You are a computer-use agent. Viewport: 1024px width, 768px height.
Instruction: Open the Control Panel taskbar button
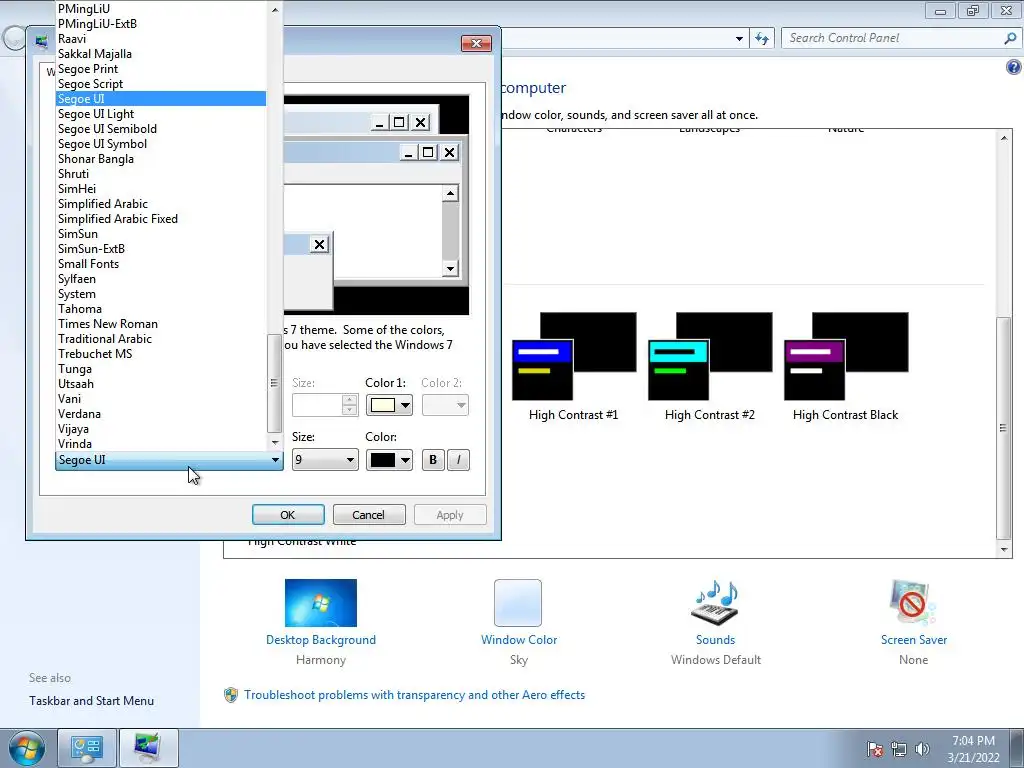[87, 748]
